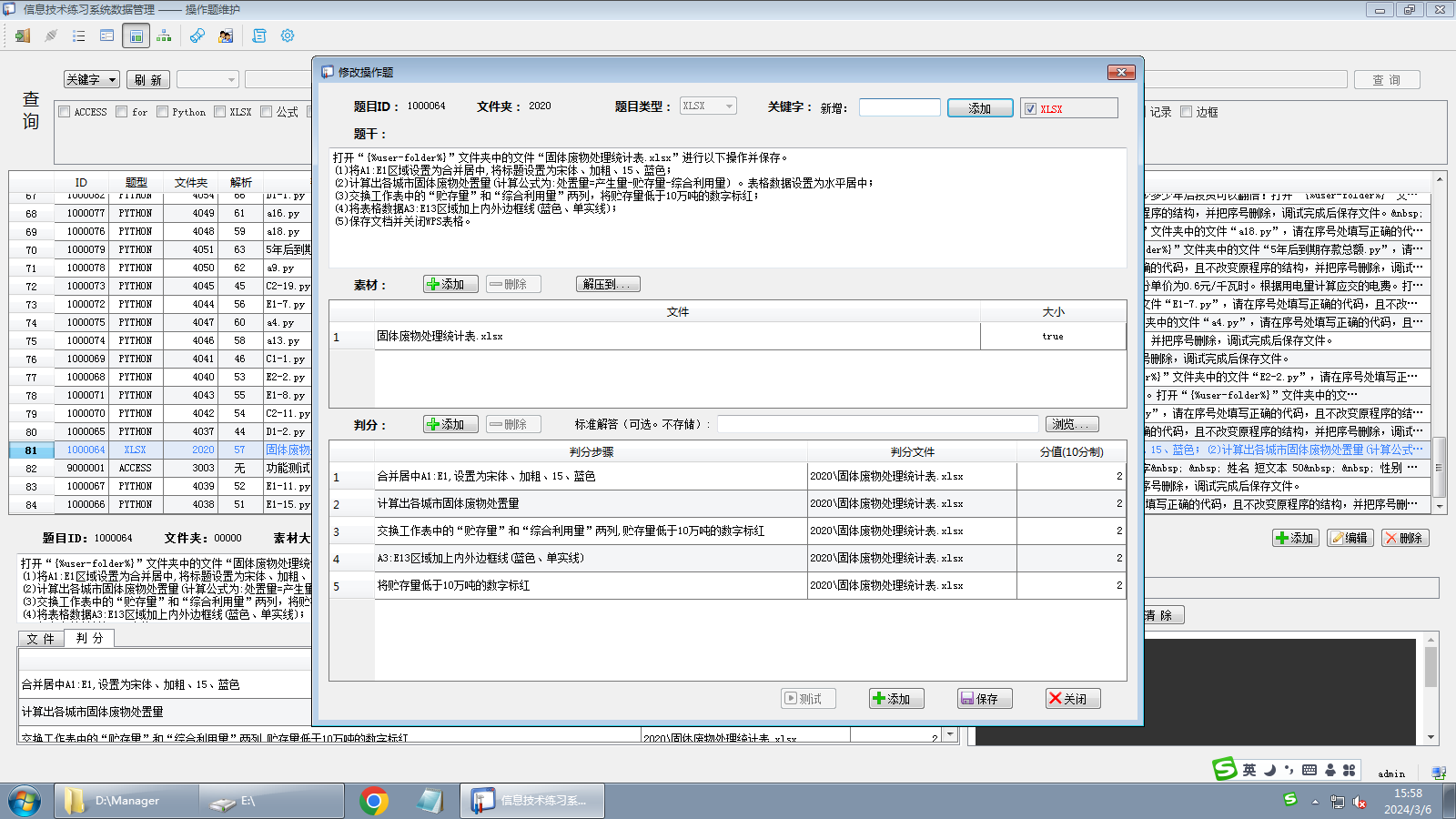
Task: Click the users toolbar icon
Action: click(x=226, y=35)
